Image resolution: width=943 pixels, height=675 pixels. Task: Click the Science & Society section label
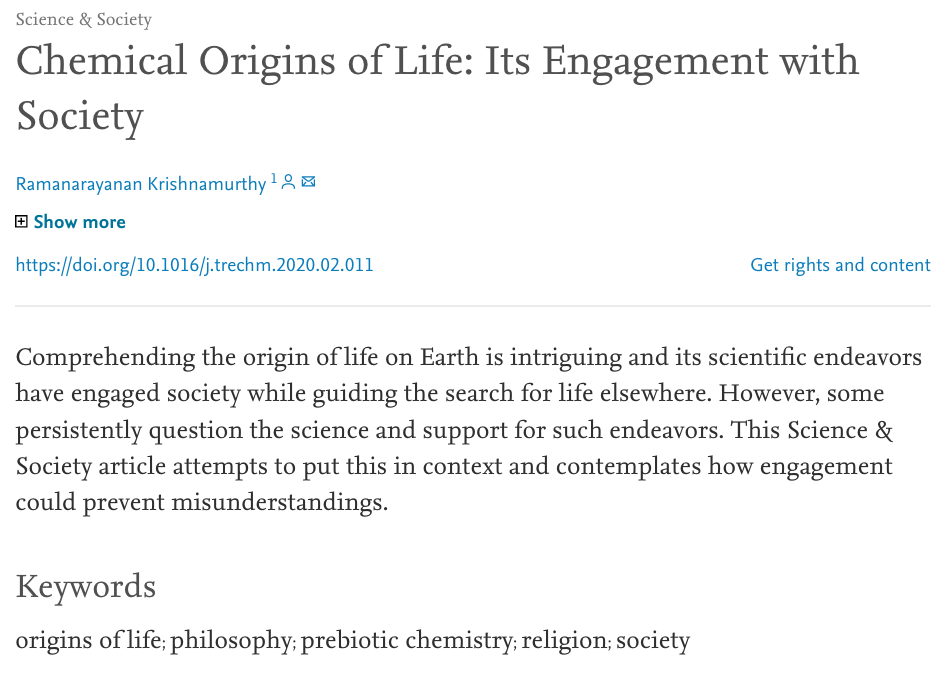[x=84, y=19]
